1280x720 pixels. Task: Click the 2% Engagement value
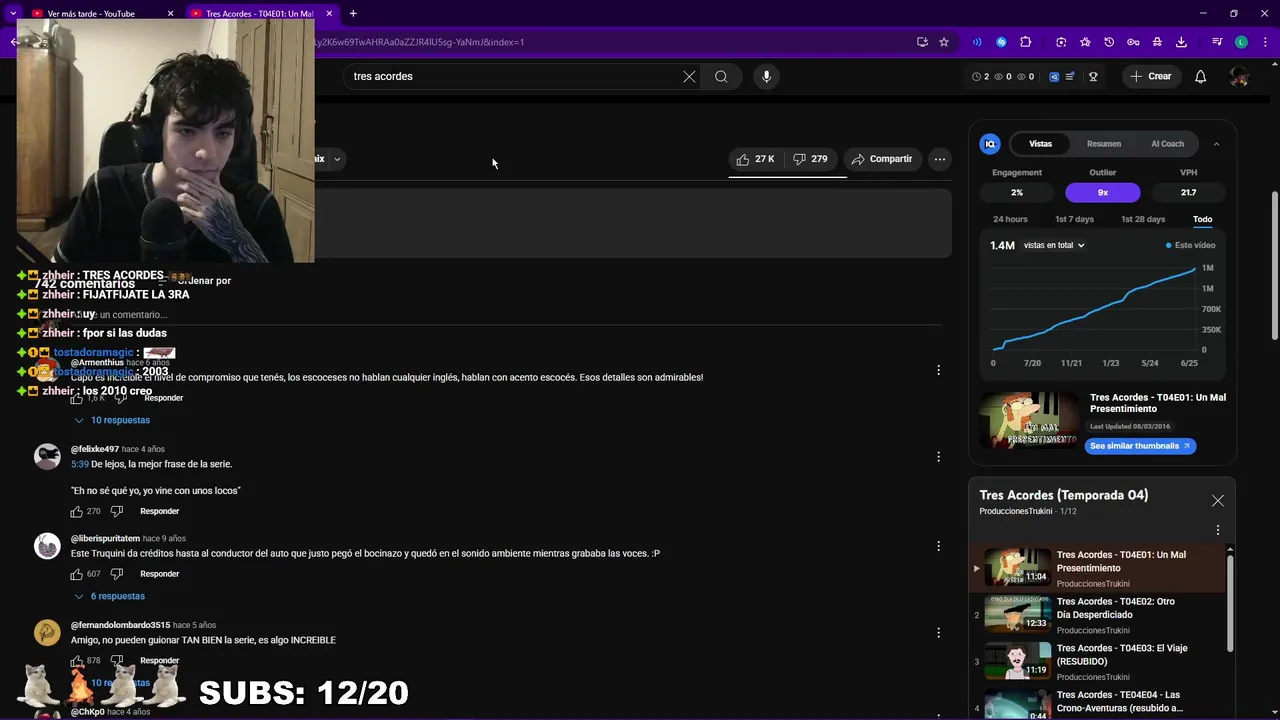point(1017,192)
